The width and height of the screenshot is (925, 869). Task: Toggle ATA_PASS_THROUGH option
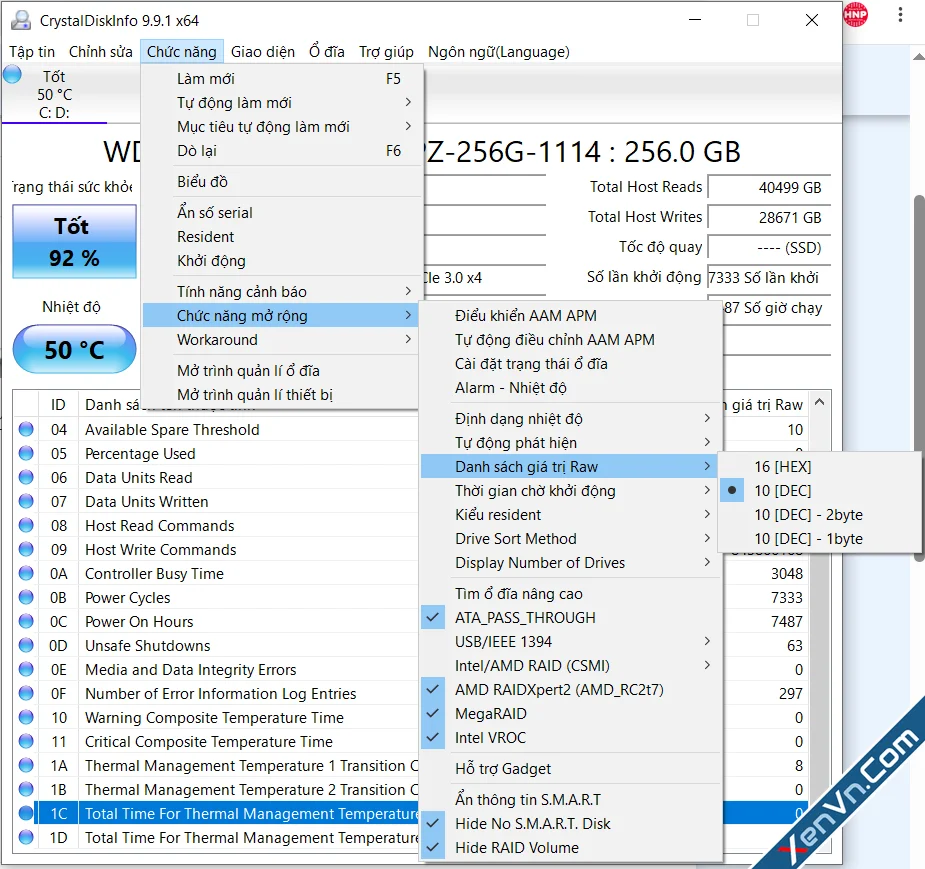tap(571, 617)
